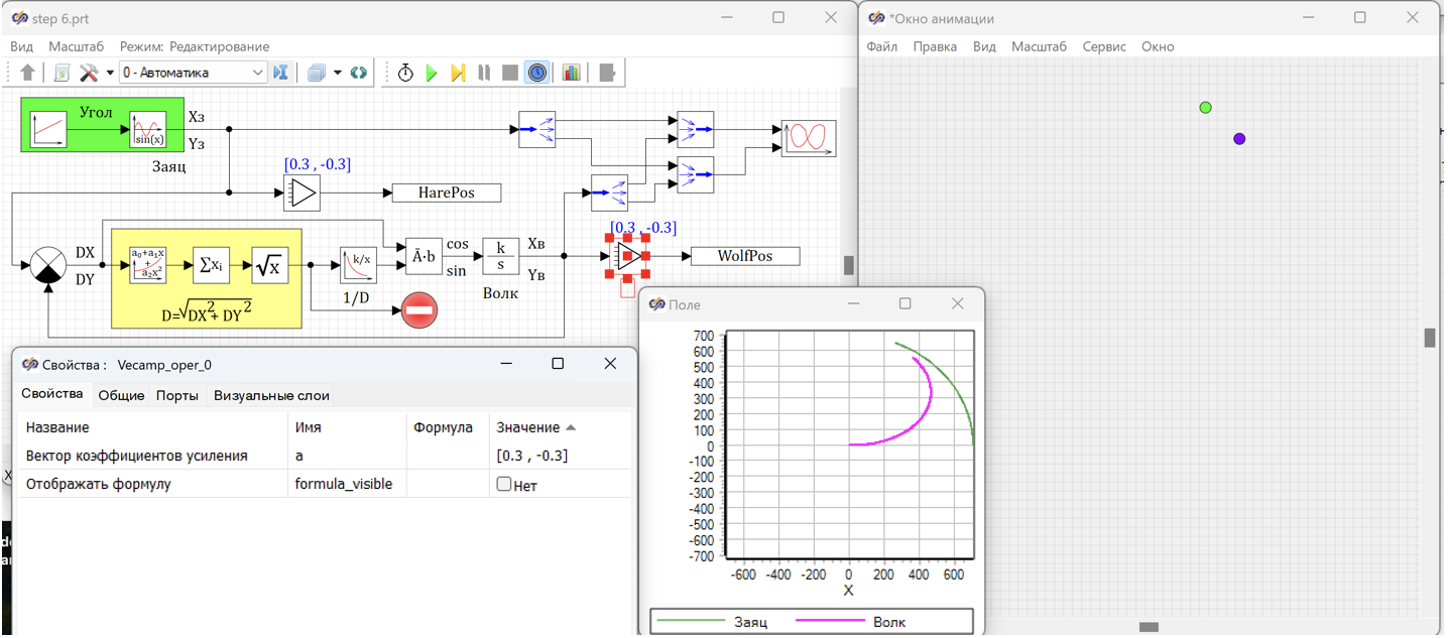
Task: Open the Сервис menu in animation window
Action: click(1104, 47)
